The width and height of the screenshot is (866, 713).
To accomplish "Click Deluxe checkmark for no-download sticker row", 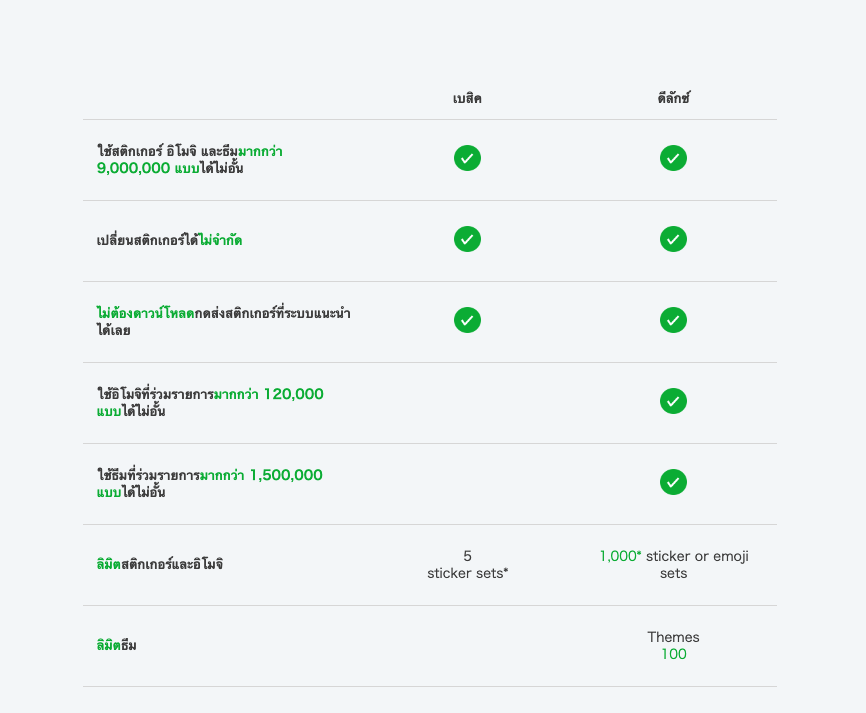I will coord(673,320).
